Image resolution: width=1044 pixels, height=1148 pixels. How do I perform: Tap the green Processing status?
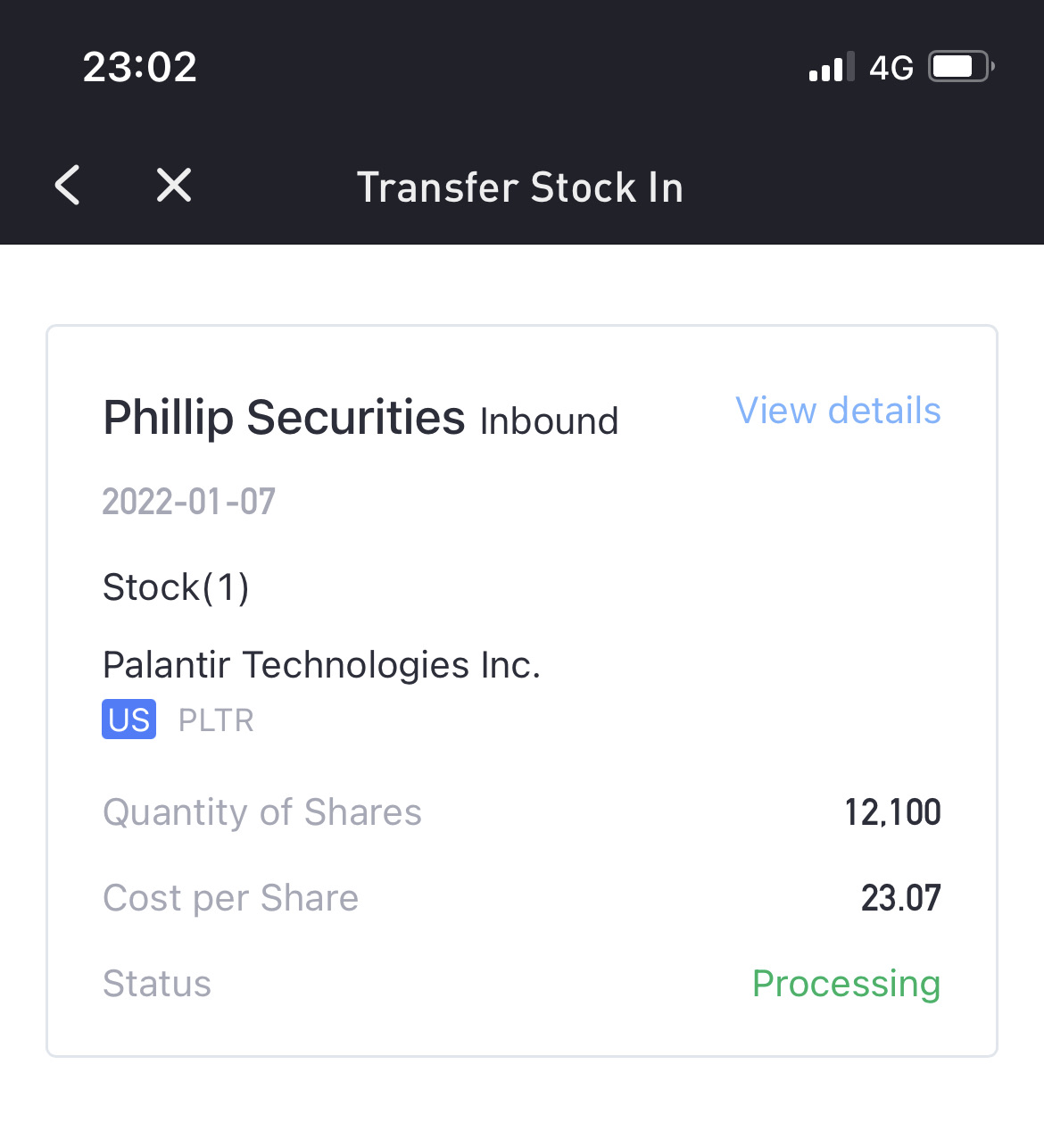click(846, 984)
